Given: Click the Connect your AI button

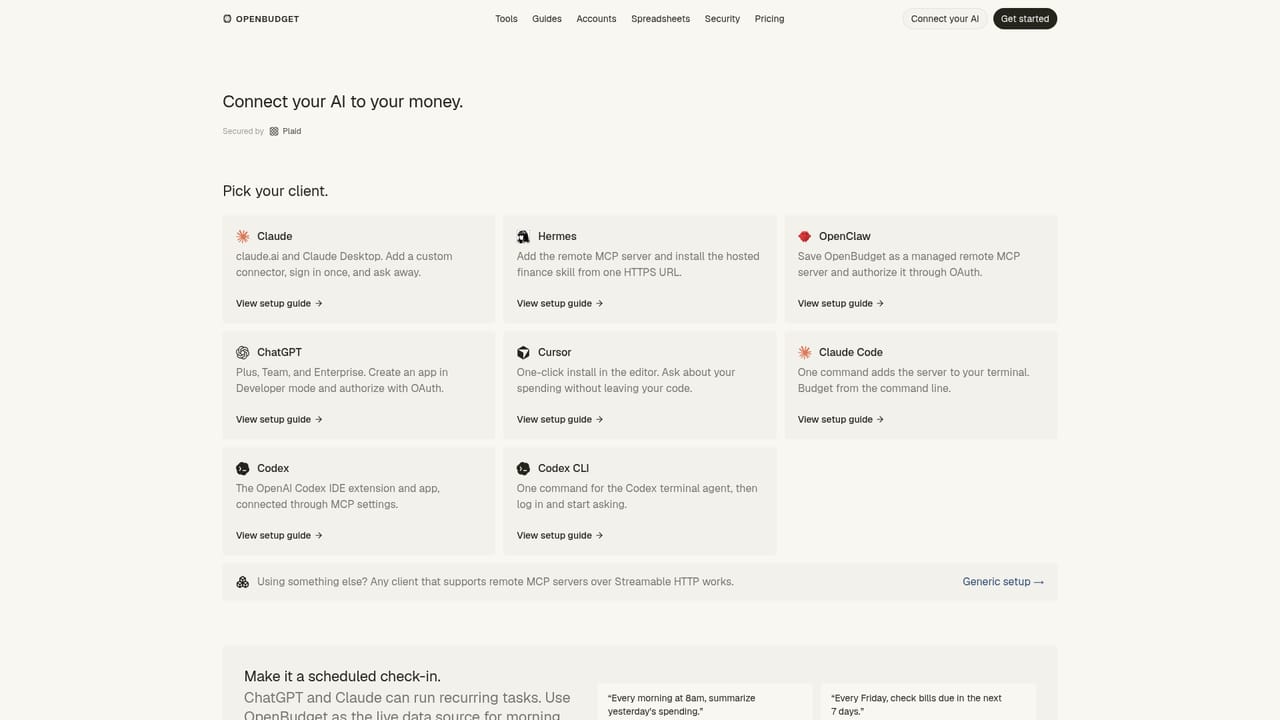Looking at the screenshot, I should click(x=945, y=19).
